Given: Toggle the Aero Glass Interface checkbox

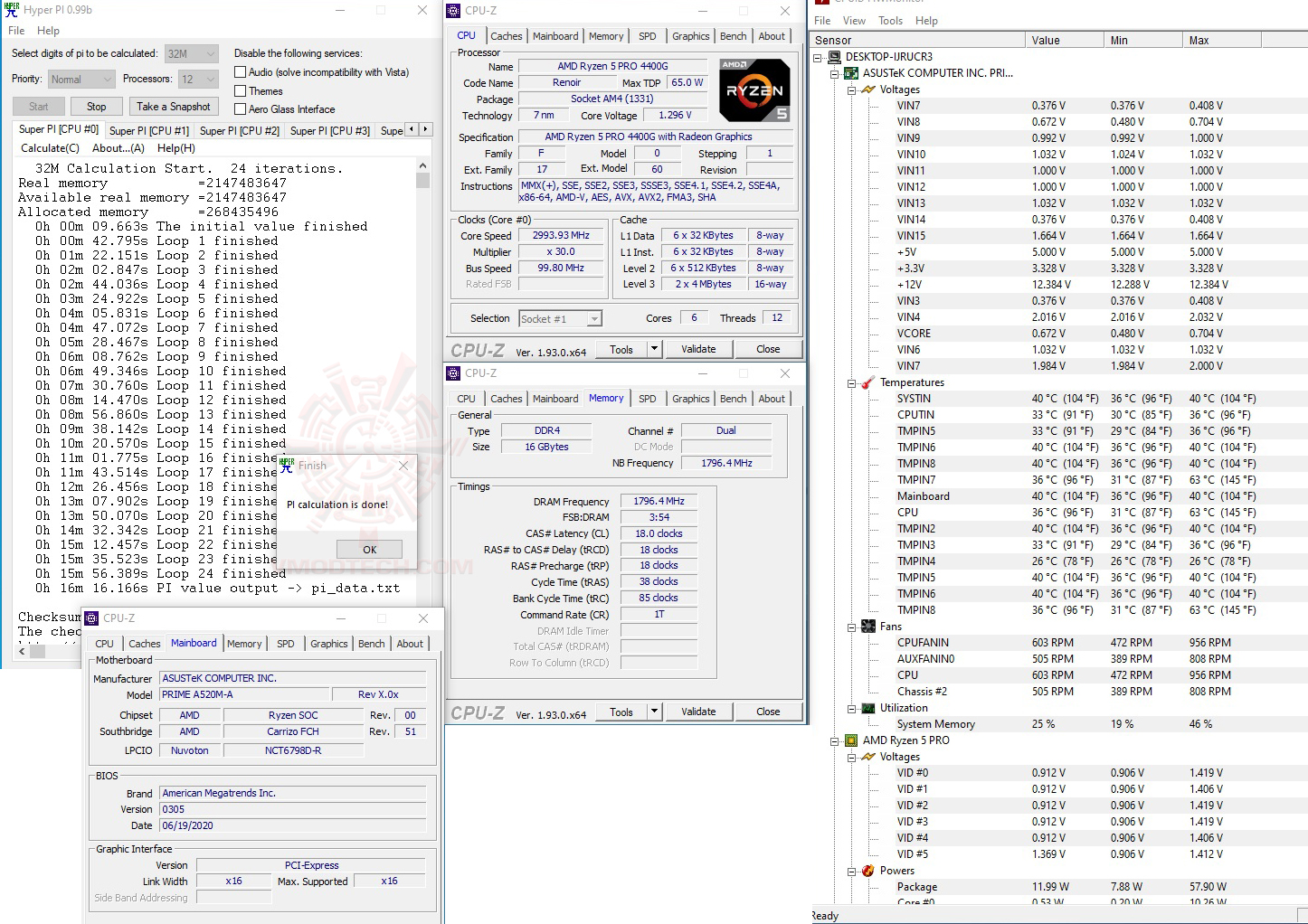Looking at the screenshot, I should (240, 108).
